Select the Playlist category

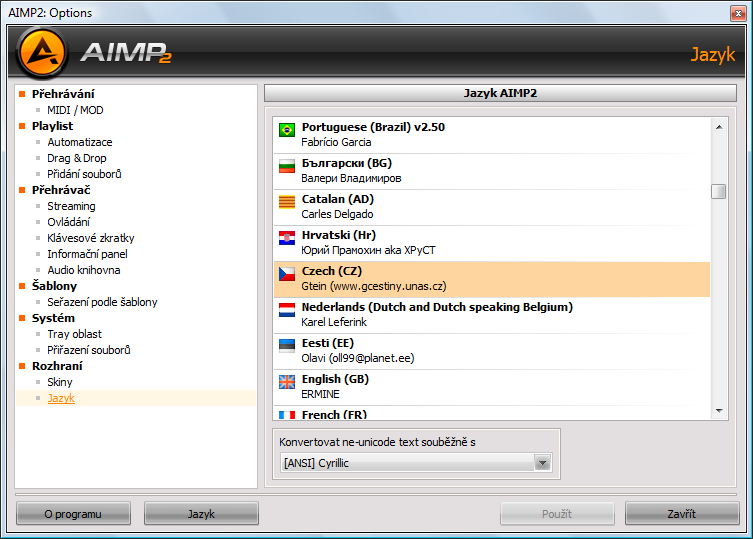tap(52, 126)
